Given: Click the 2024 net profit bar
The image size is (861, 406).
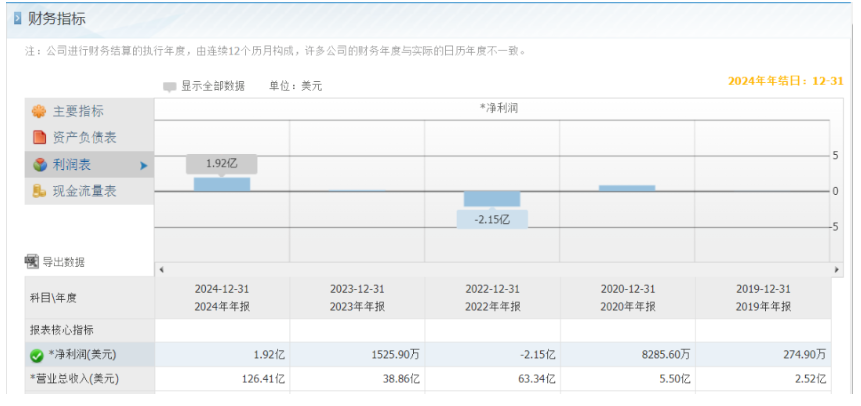Looking at the screenshot, I should [222, 184].
